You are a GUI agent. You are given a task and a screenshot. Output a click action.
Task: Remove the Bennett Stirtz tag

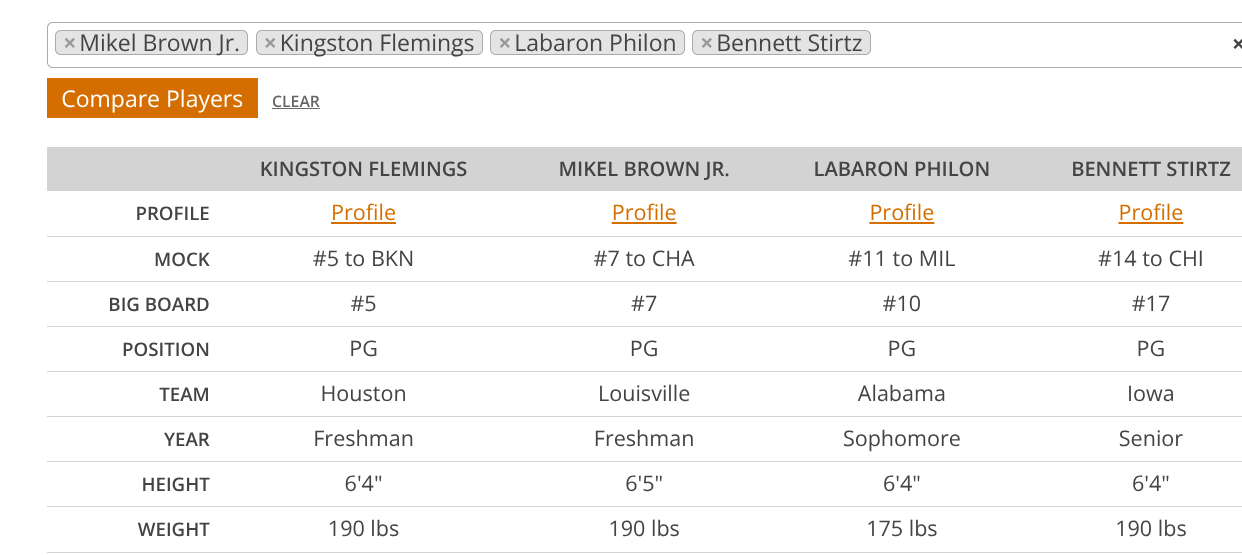[706, 44]
